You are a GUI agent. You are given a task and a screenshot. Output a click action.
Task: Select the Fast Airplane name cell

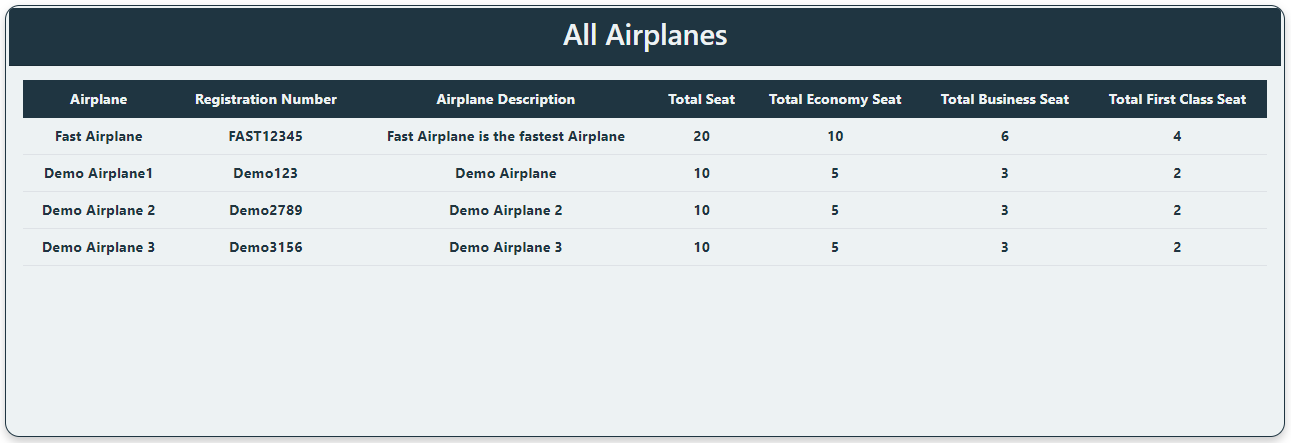[99, 136]
